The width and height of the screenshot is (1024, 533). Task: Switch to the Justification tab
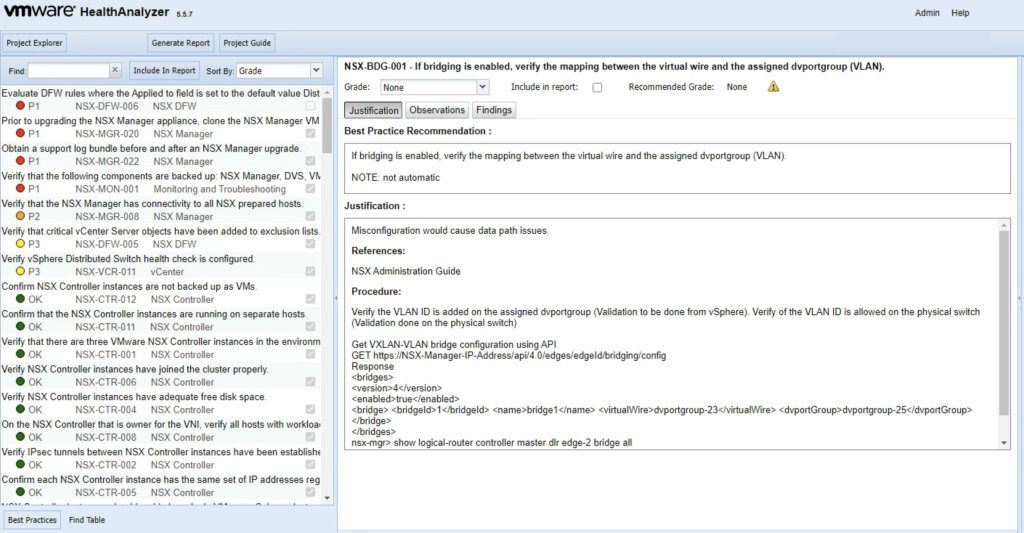pos(373,110)
